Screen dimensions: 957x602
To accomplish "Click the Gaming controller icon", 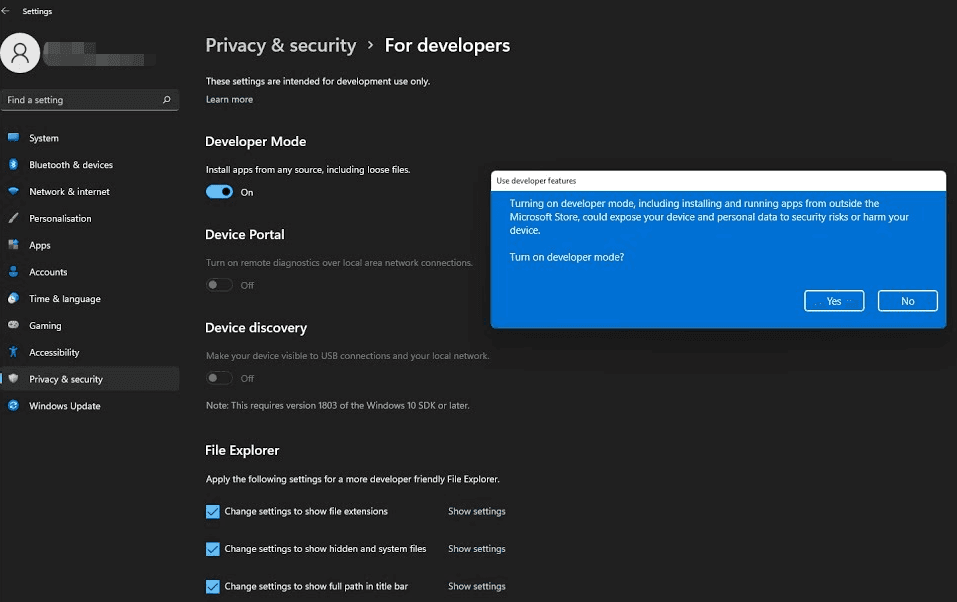I will pos(13,325).
